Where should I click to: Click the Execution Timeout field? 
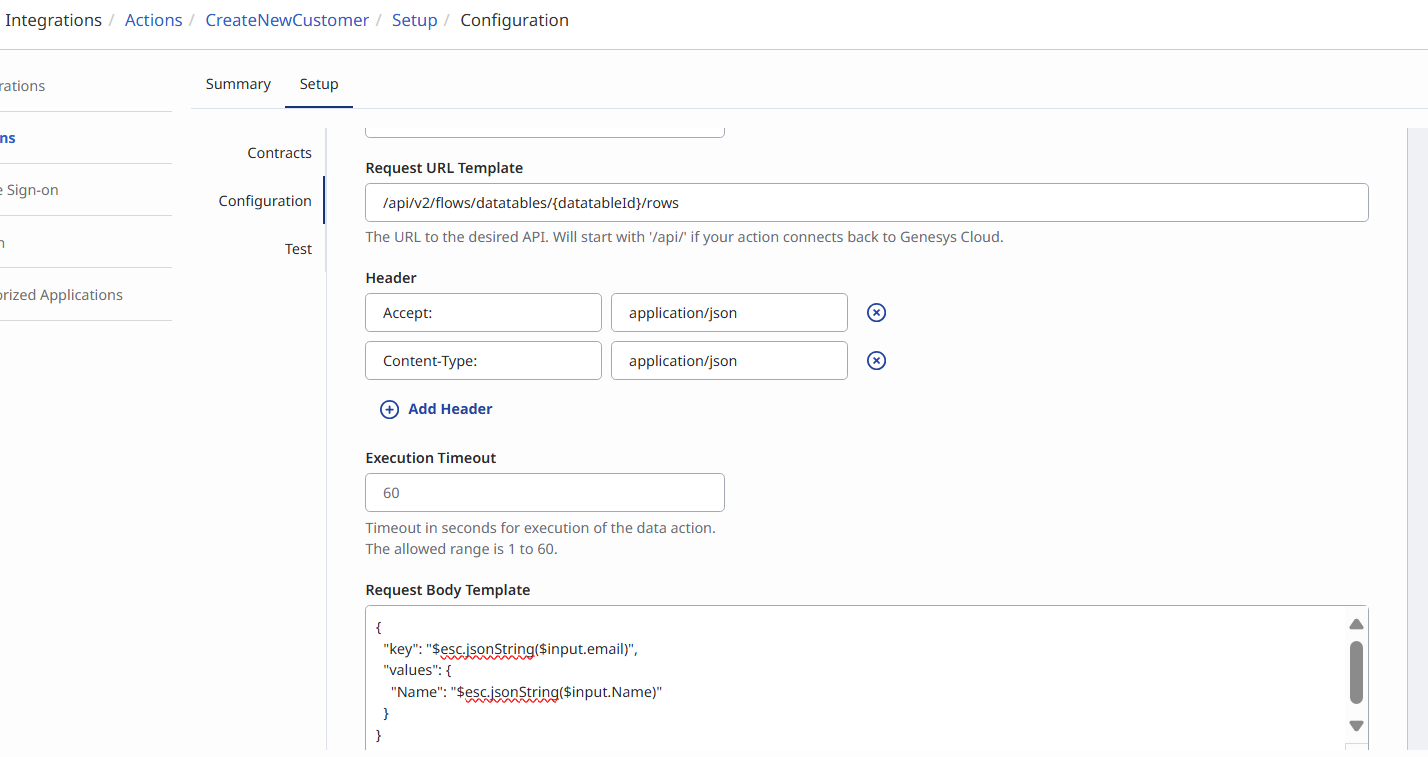(544, 493)
